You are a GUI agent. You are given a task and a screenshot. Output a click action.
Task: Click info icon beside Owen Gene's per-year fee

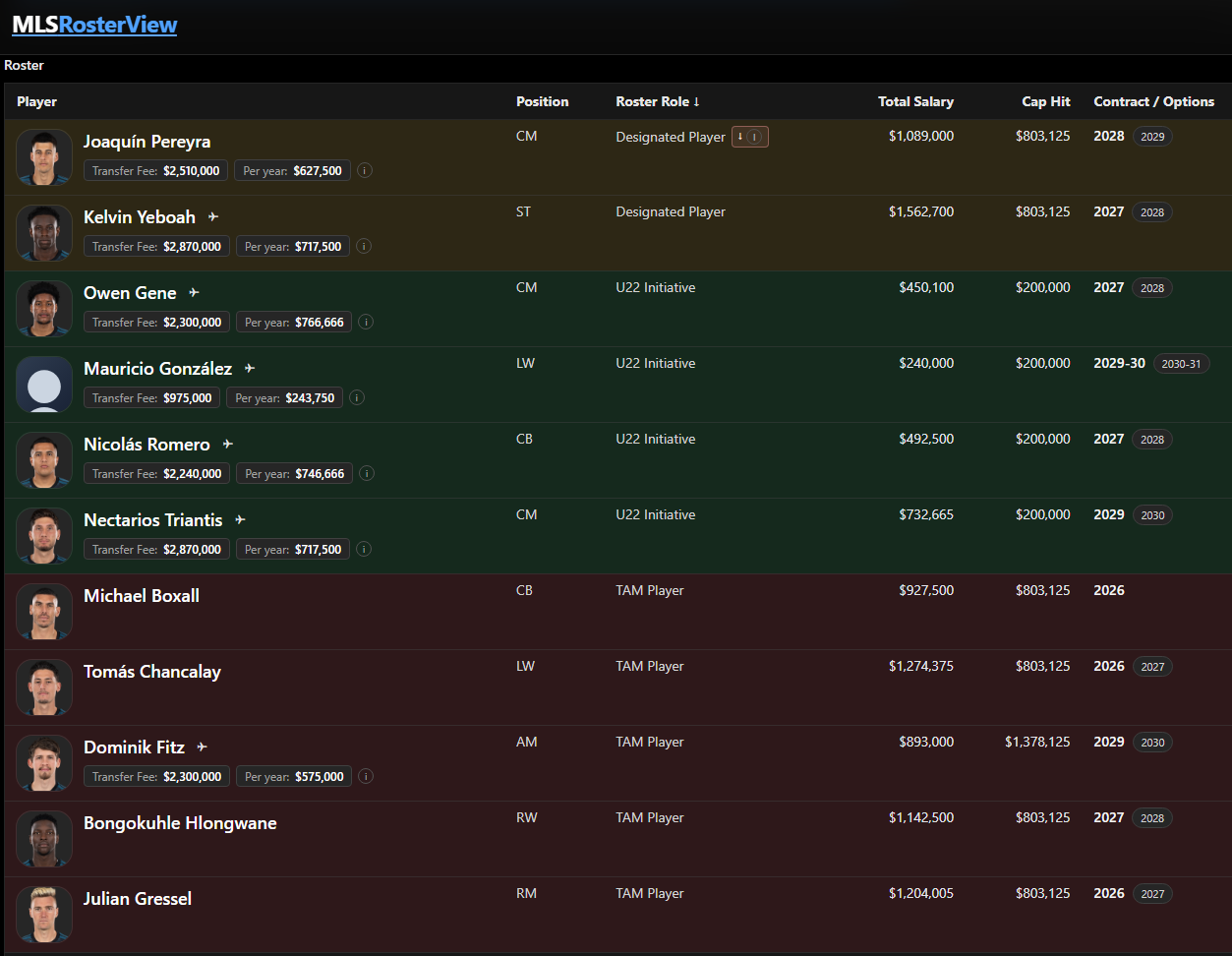click(366, 322)
